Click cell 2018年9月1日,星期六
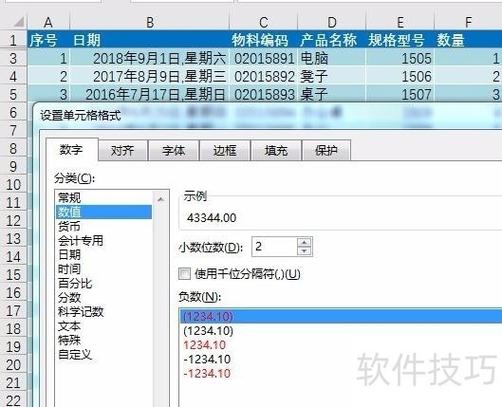Viewport: 502px width, 407px height. [150, 58]
